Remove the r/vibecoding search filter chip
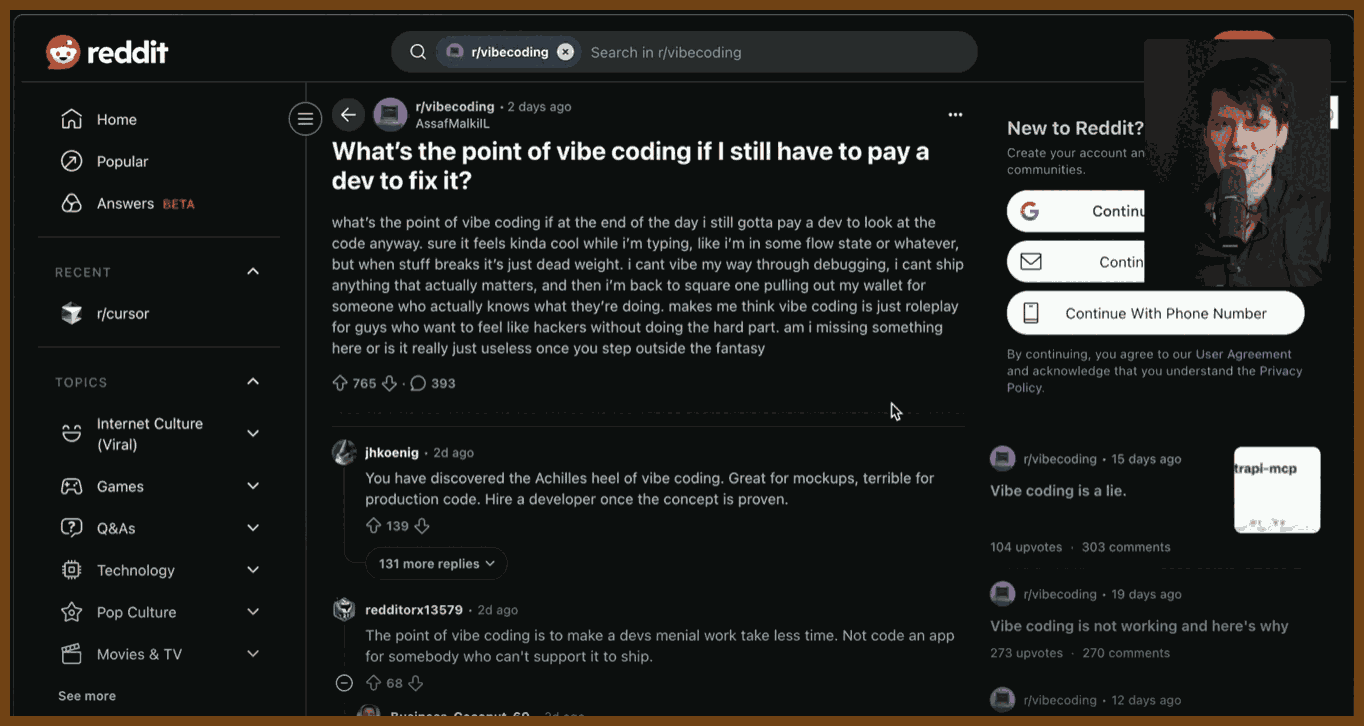The image size is (1364, 726). pos(565,52)
